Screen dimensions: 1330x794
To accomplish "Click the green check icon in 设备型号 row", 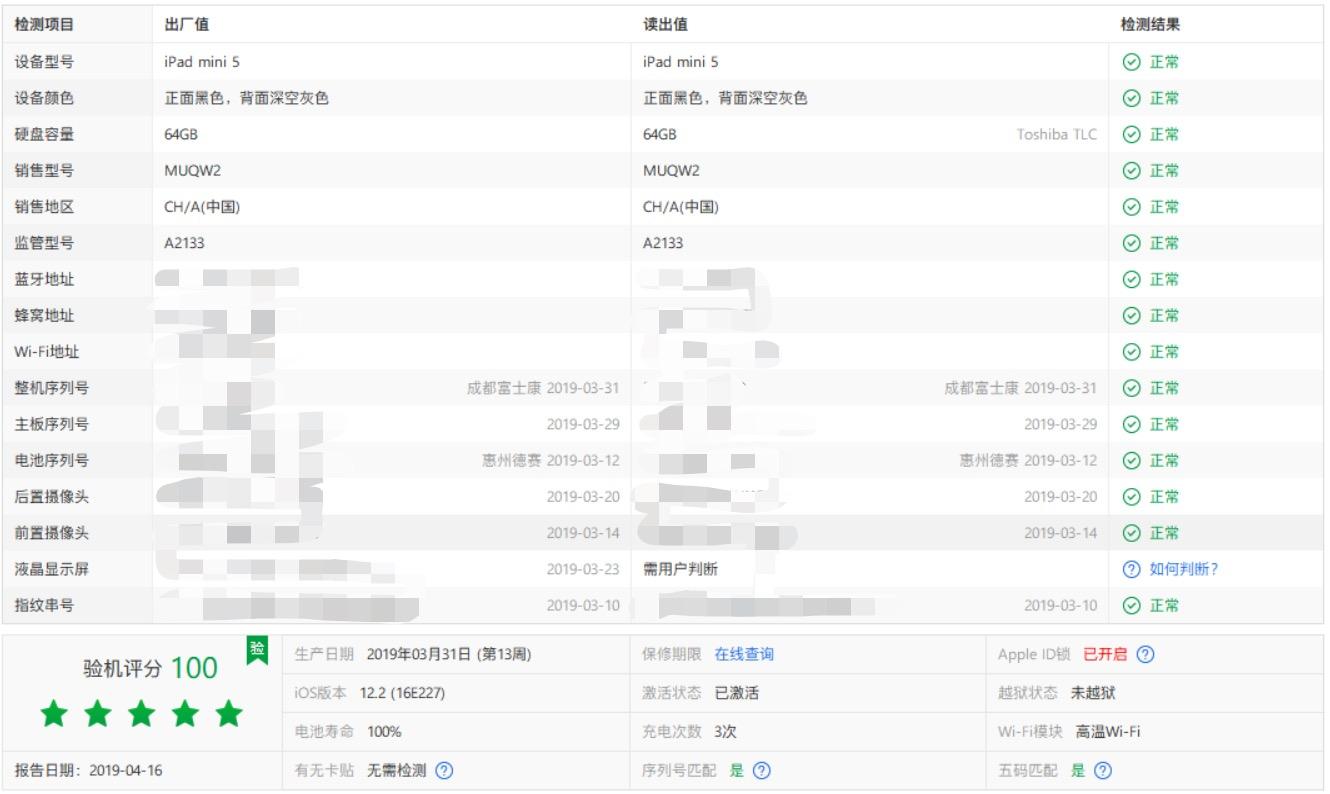I will 1131,62.
